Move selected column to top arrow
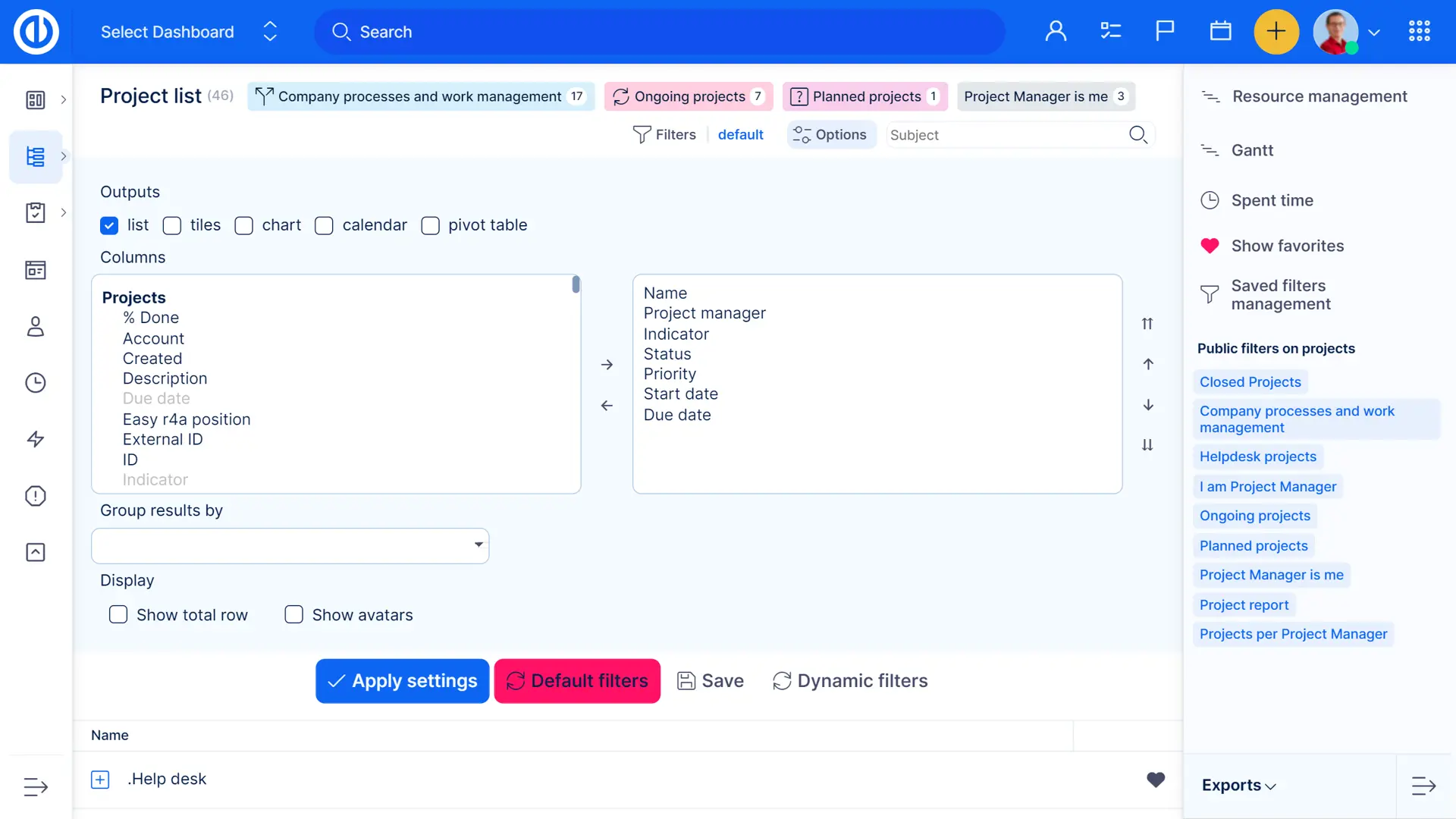 [x=1147, y=324]
